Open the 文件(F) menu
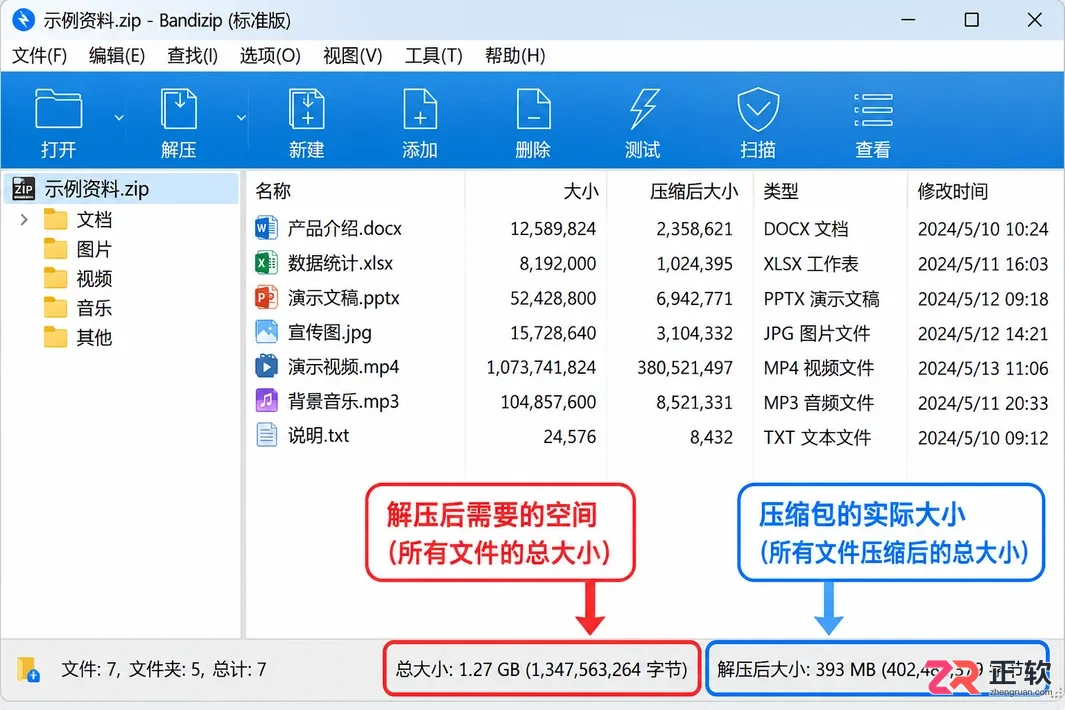This screenshot has height=710, width=1065. (x=39, y=56)
